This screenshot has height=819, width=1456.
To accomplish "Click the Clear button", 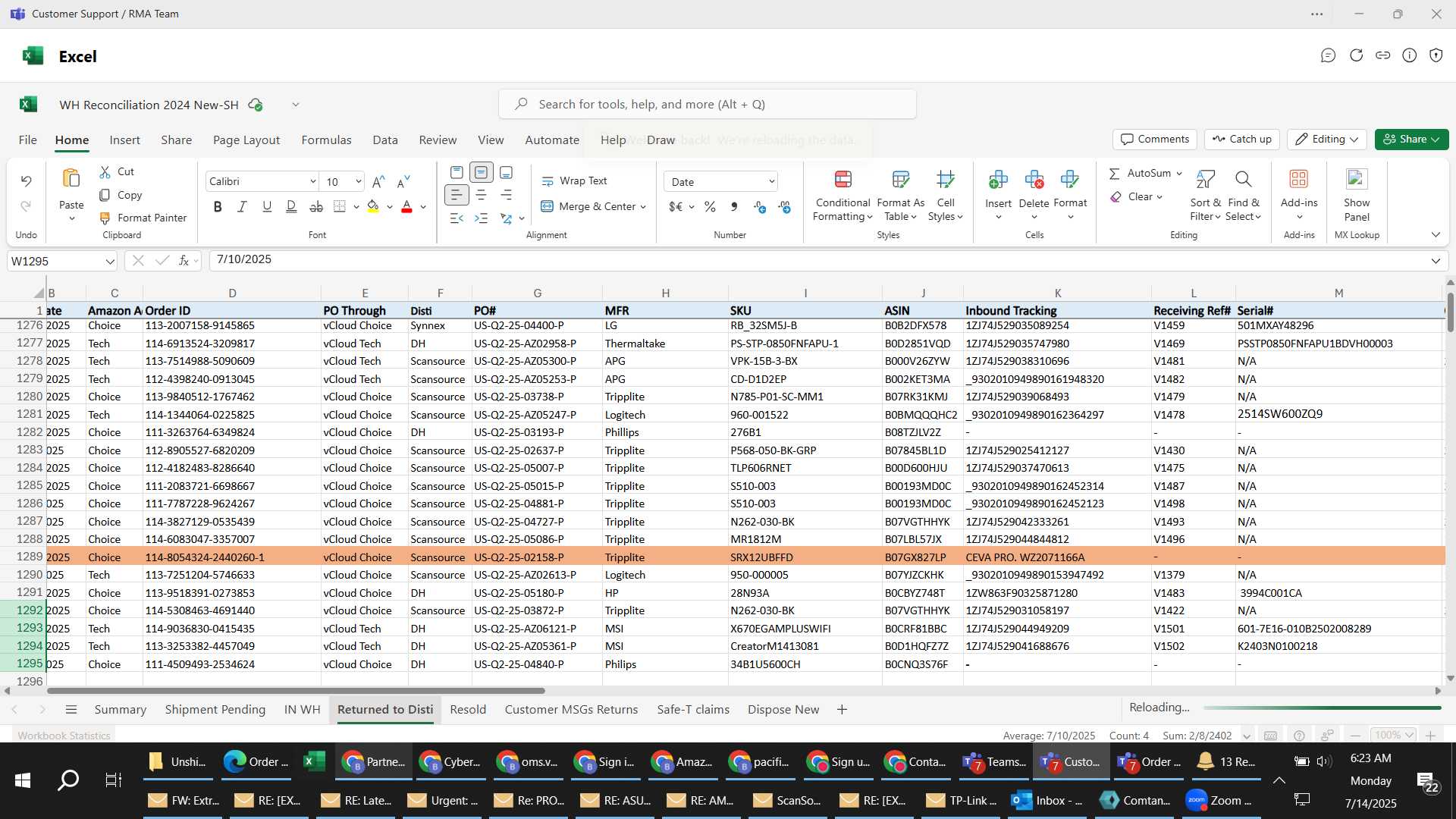I will tap(1136, 197).
